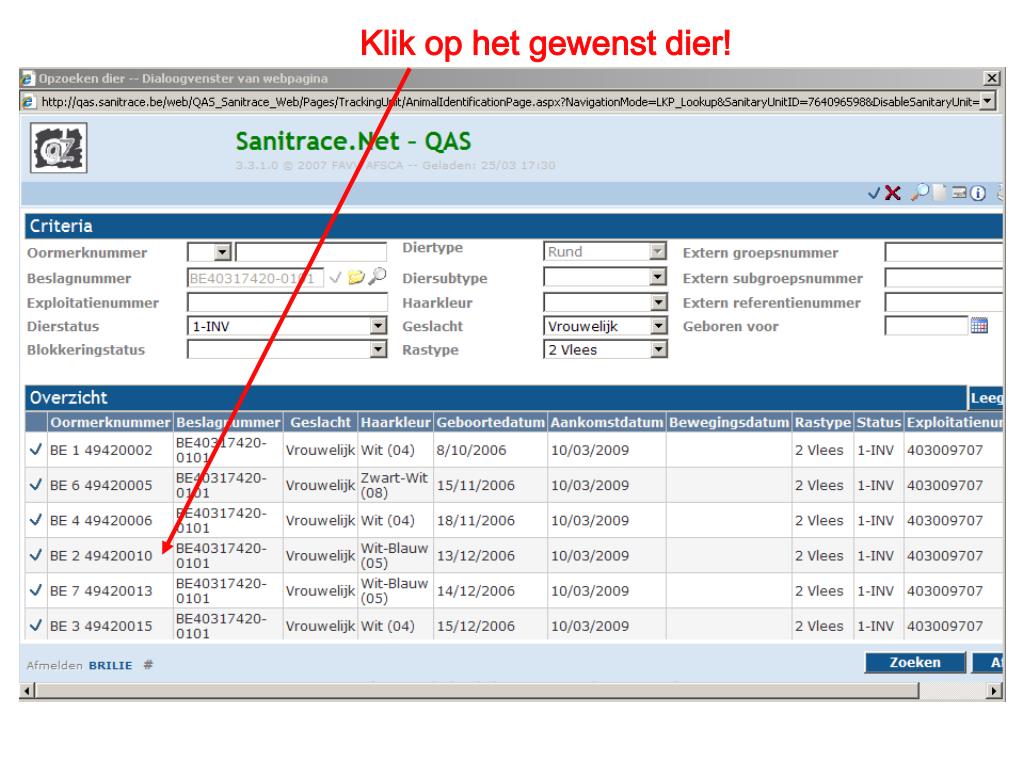Select row checkmark for BE 3 49420015
The height and width of the screenshot is (768, 1024).
(36, 626)
